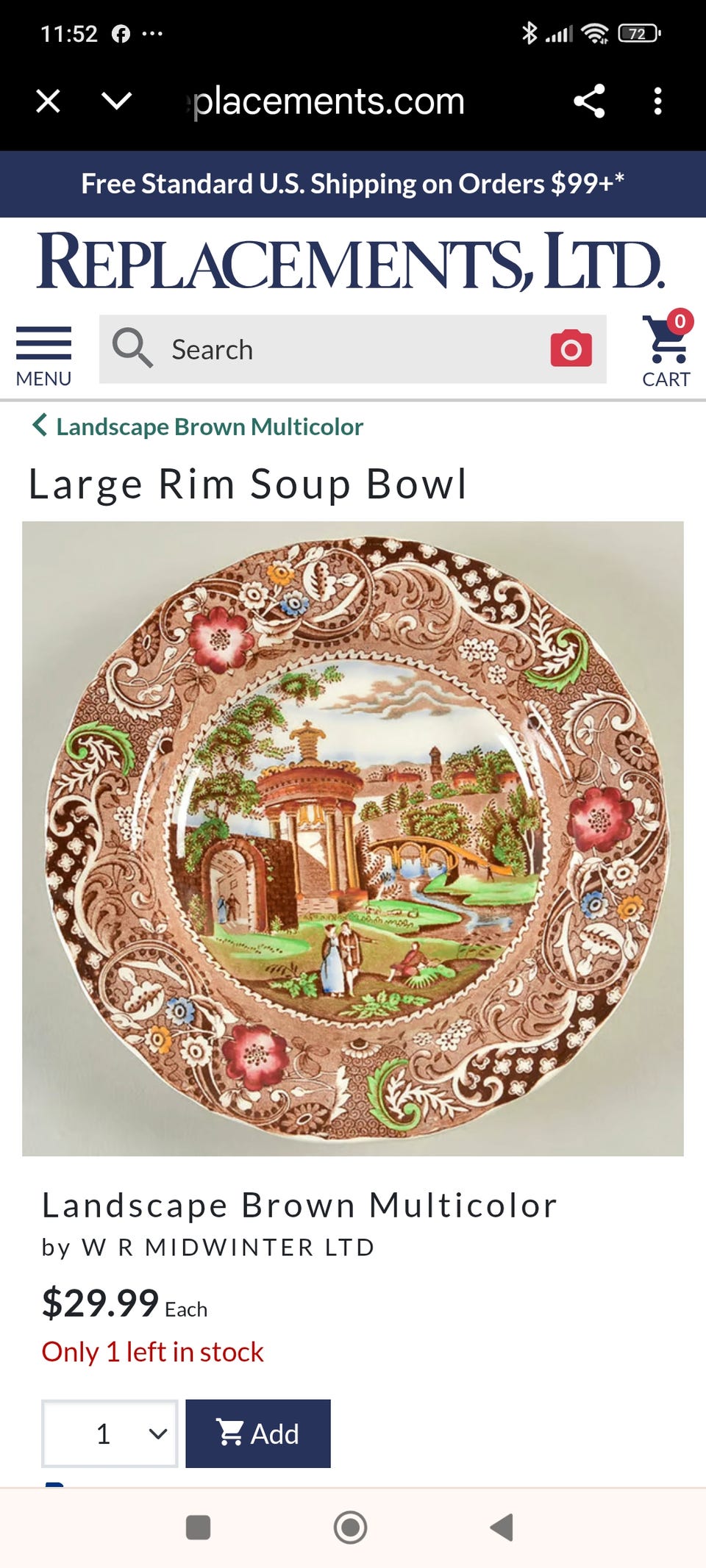Expand the browser tab down-chevron
This screenshot has height=1568, width=706.
pyautogui.click(x=117, y=101)
